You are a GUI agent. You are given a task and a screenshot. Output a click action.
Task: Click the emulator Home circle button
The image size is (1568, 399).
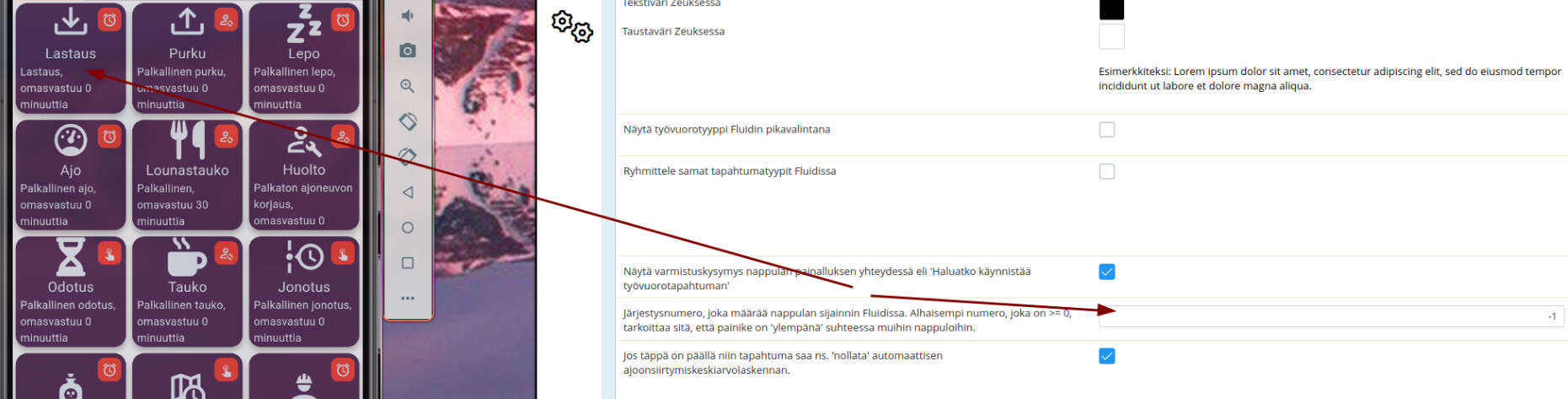pos(408,228)
